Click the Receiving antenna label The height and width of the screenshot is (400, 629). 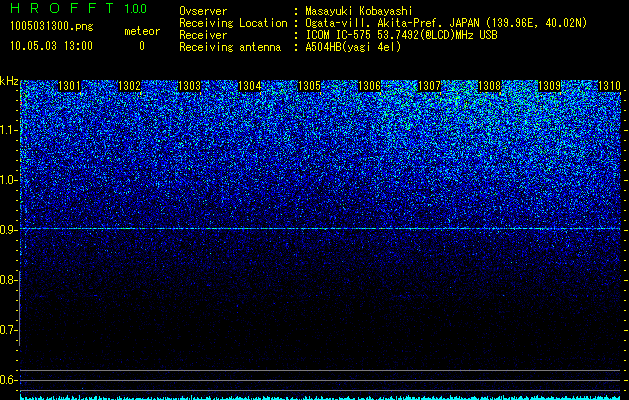pos(230,47)
